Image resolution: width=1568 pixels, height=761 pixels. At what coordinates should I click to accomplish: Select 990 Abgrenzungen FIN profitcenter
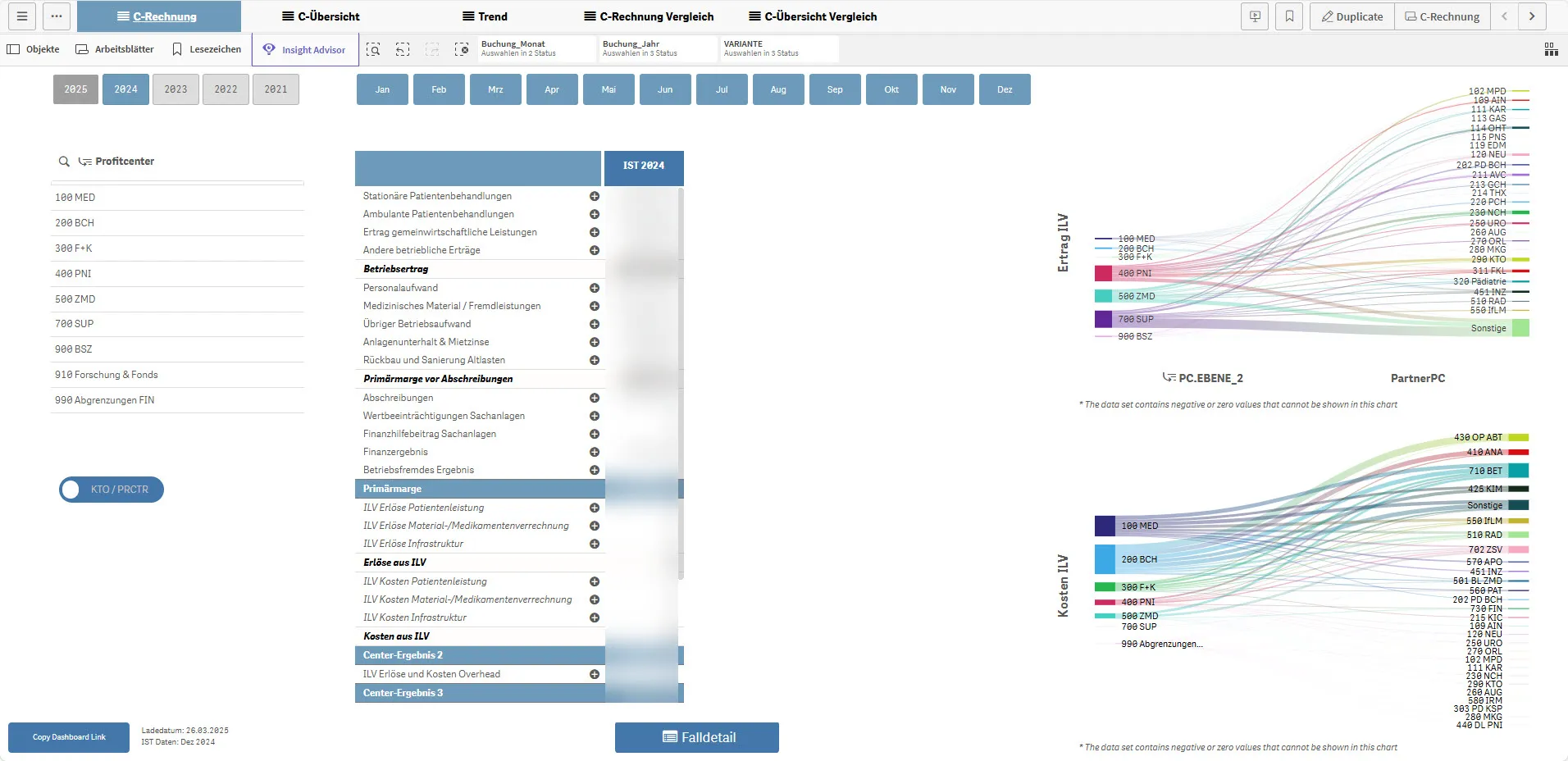[177, 400]
